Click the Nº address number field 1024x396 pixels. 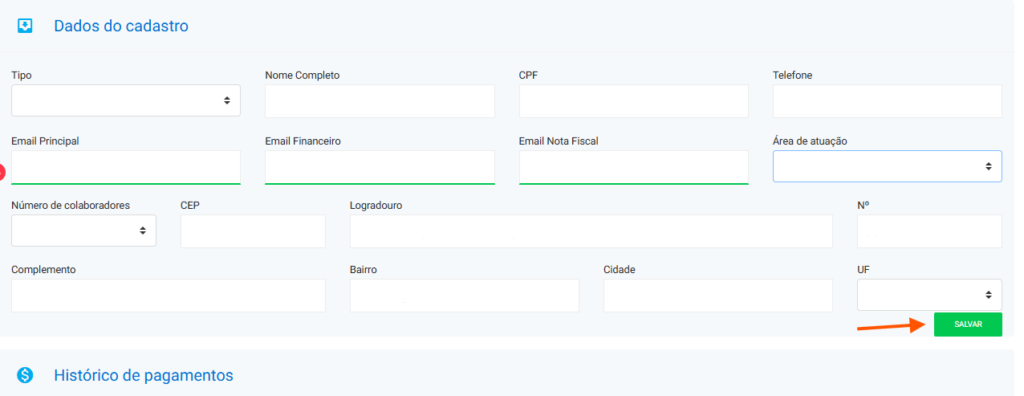[x=929, y=231]
